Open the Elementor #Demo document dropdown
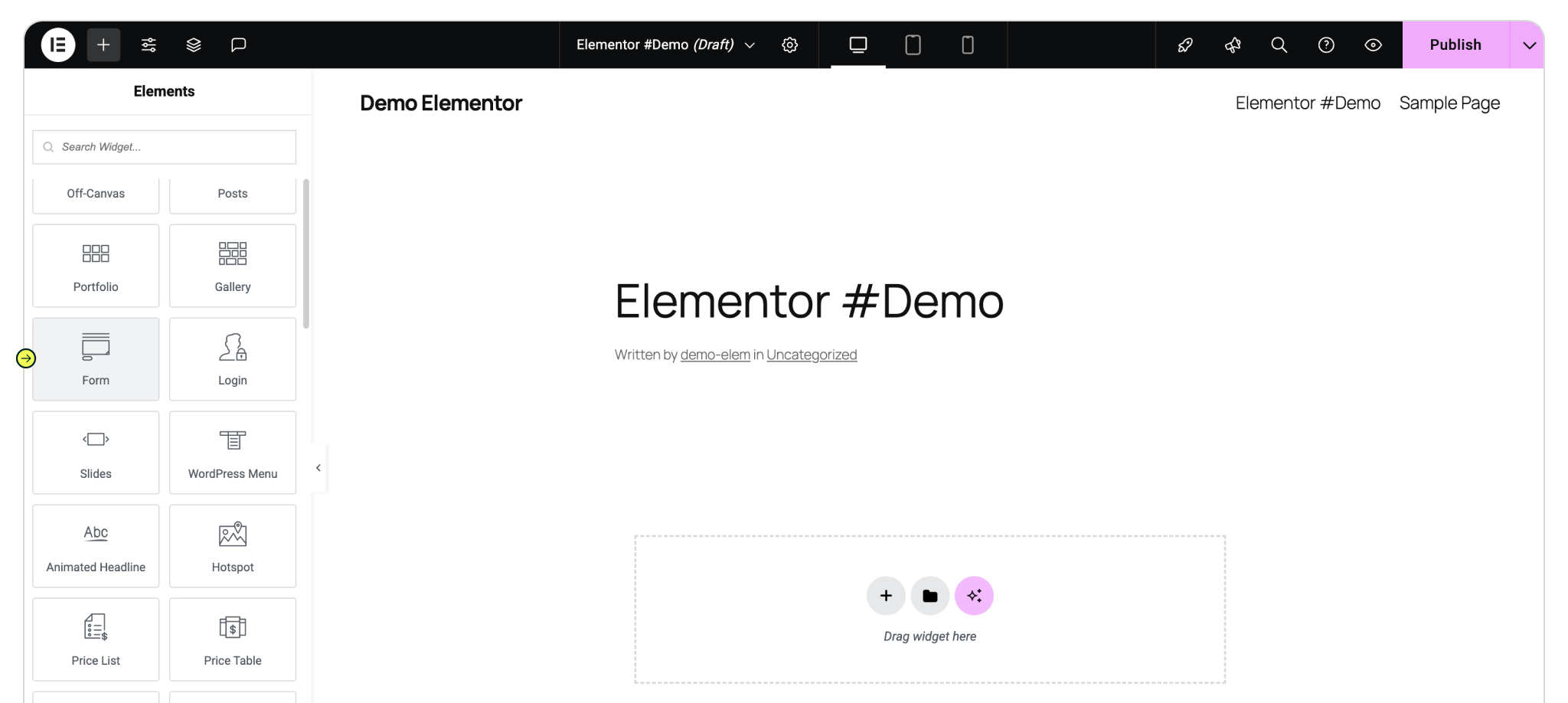This screenshot has width=1568, height=703. 665,44
